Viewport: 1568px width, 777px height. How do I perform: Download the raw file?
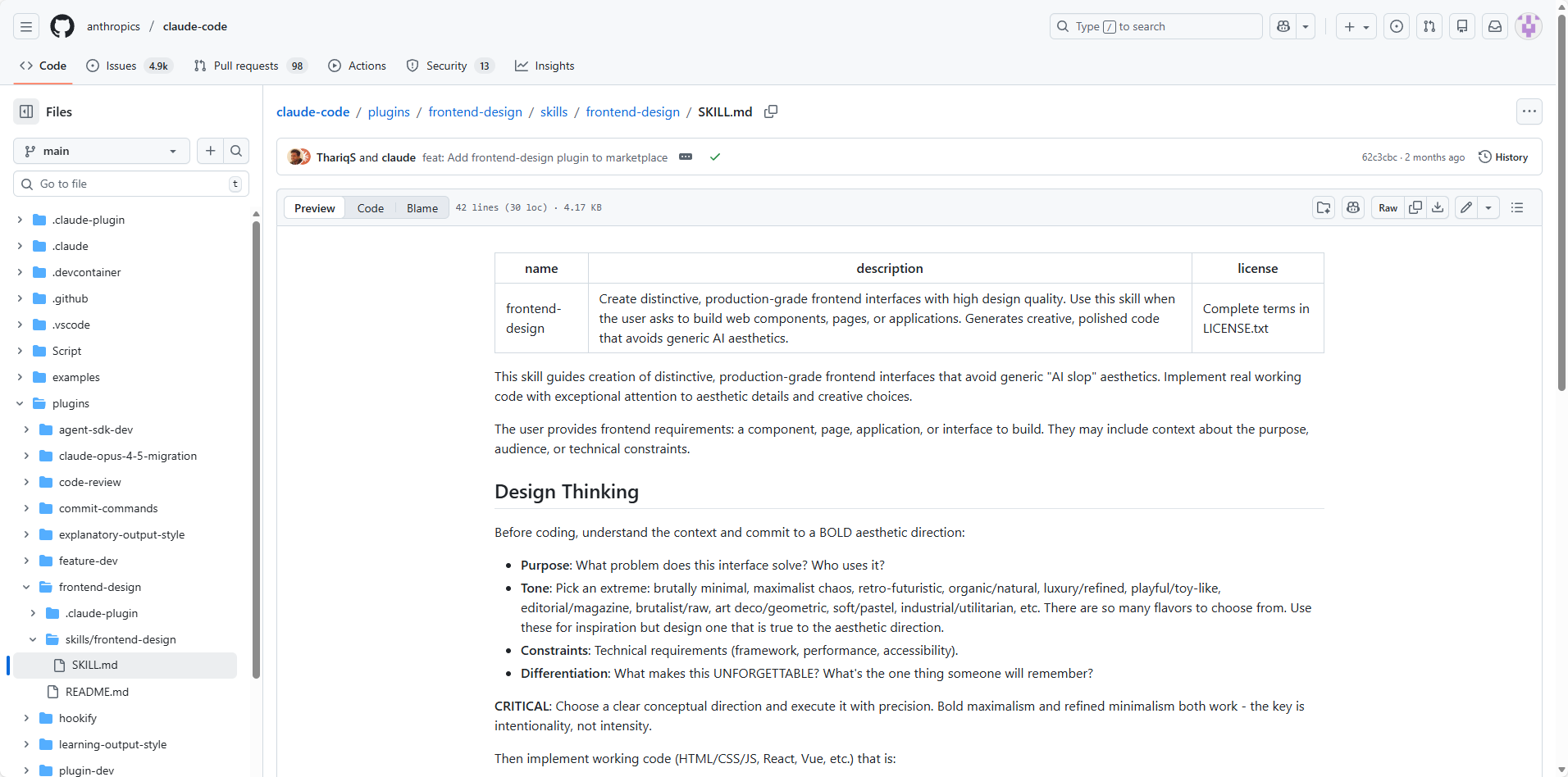click(x=1438, y=208)
